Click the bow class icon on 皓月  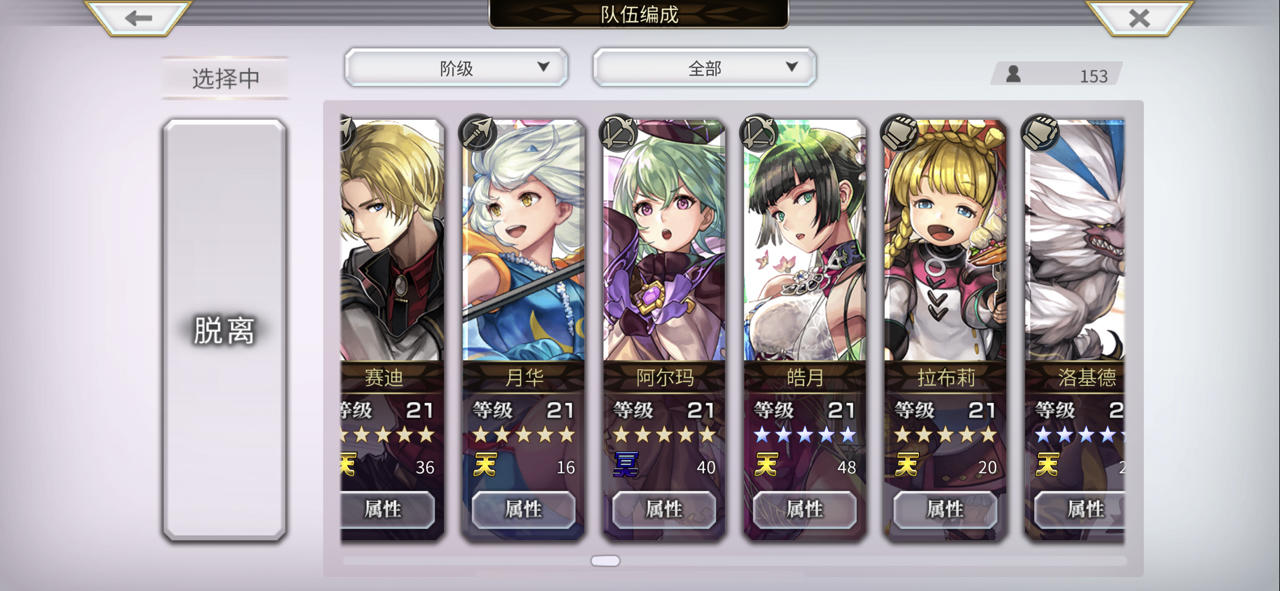(x=758, y=132)
